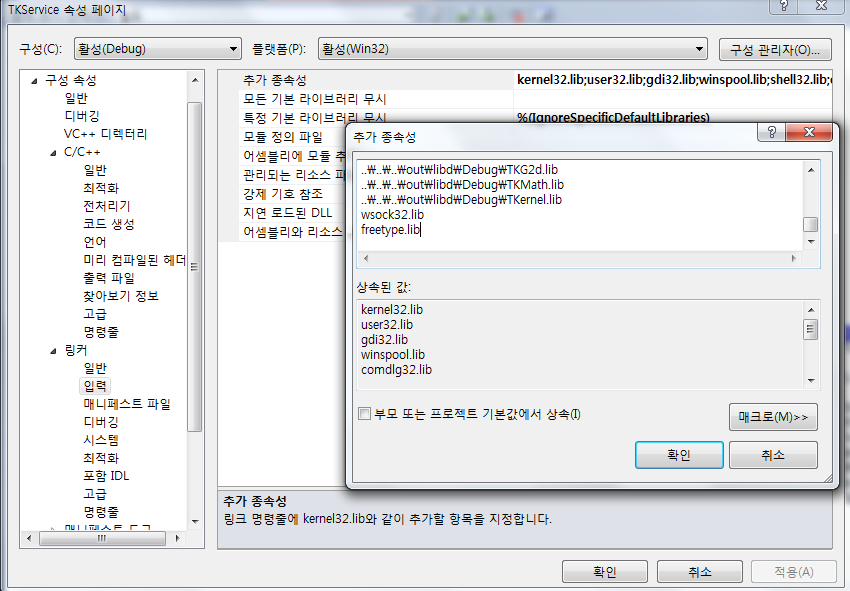Confirm with 확인 in 추가 종속성 dialog
Image resolution: width=850 pixels, height=591 pixels.
coord(679,454)
